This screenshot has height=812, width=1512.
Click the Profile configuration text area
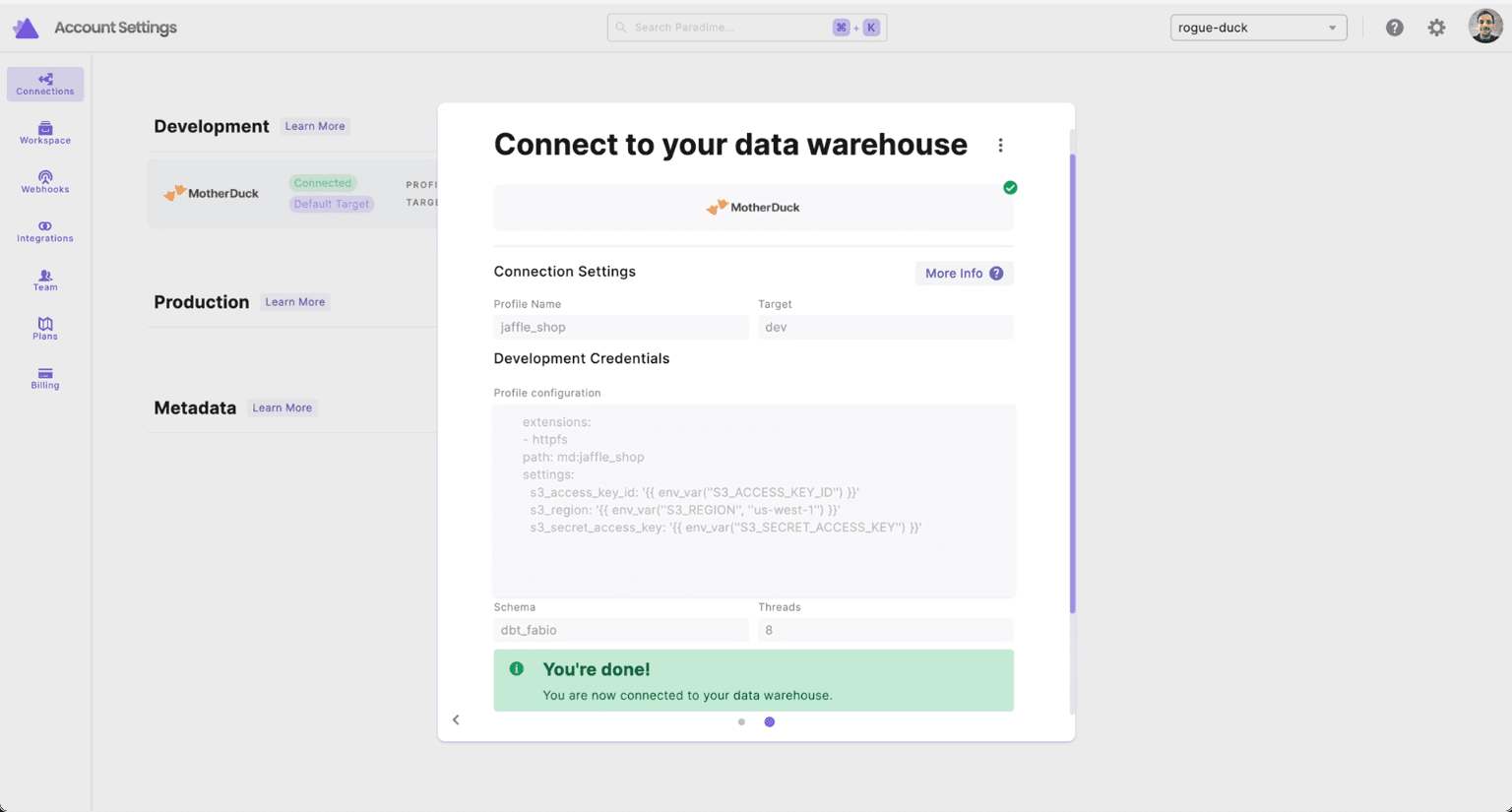pyautogui.click(x=753, y=501)
